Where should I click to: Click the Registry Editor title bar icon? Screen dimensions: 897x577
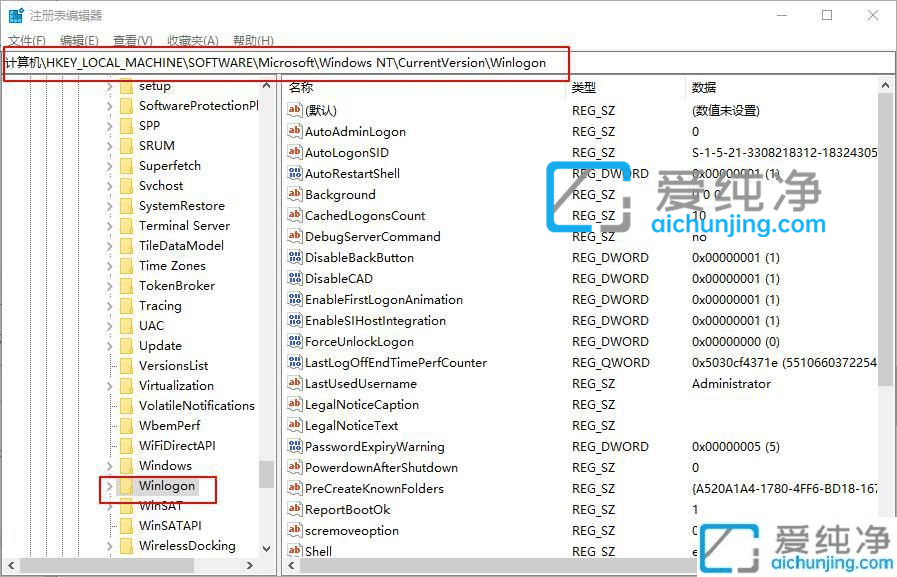click(x=16, y=15)
